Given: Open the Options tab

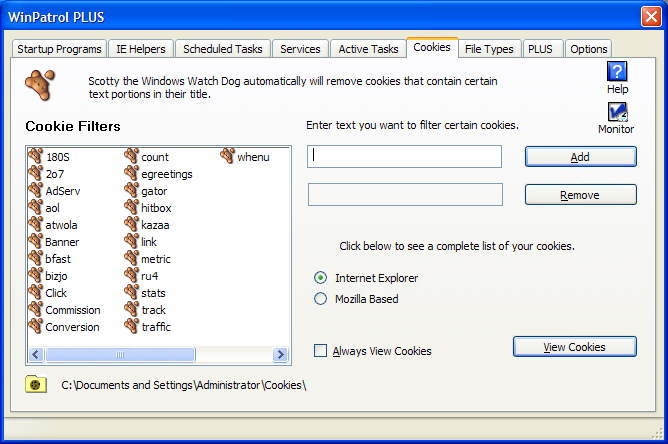Looking at the screenshot, I should click(x=589, y=49).
